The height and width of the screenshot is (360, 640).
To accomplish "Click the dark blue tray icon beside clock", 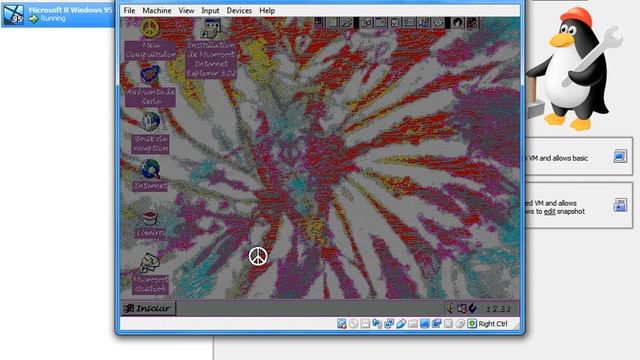I will click(472, 308).
